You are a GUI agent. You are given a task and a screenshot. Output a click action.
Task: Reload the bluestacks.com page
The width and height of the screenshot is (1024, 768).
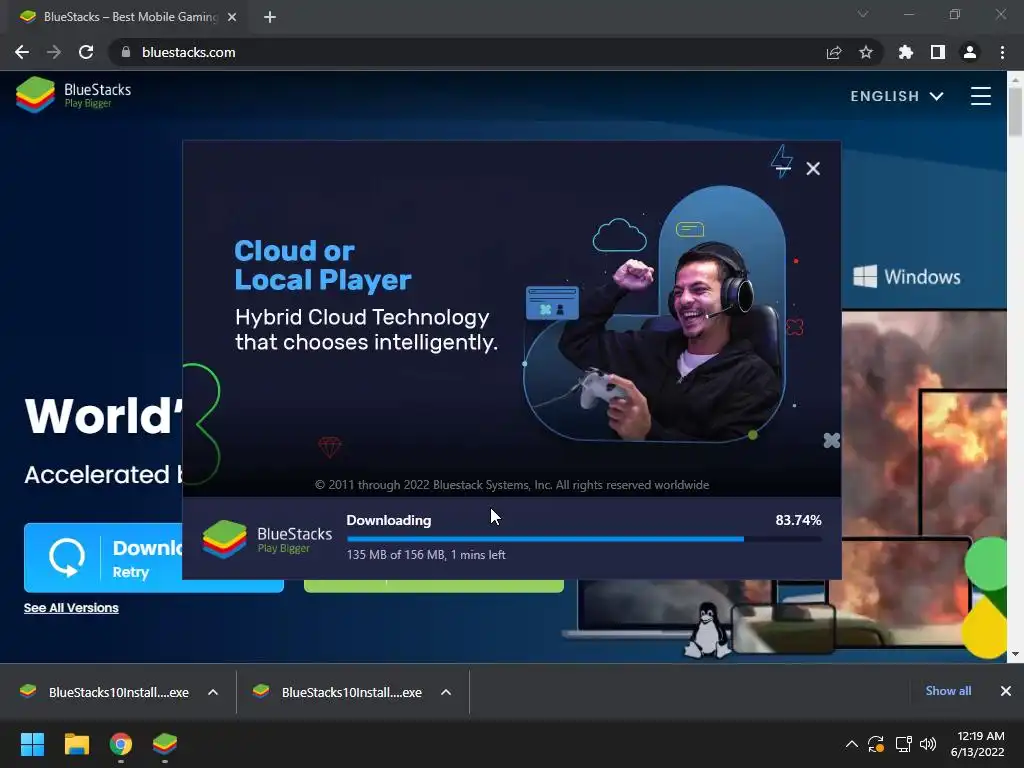(86, 52)
